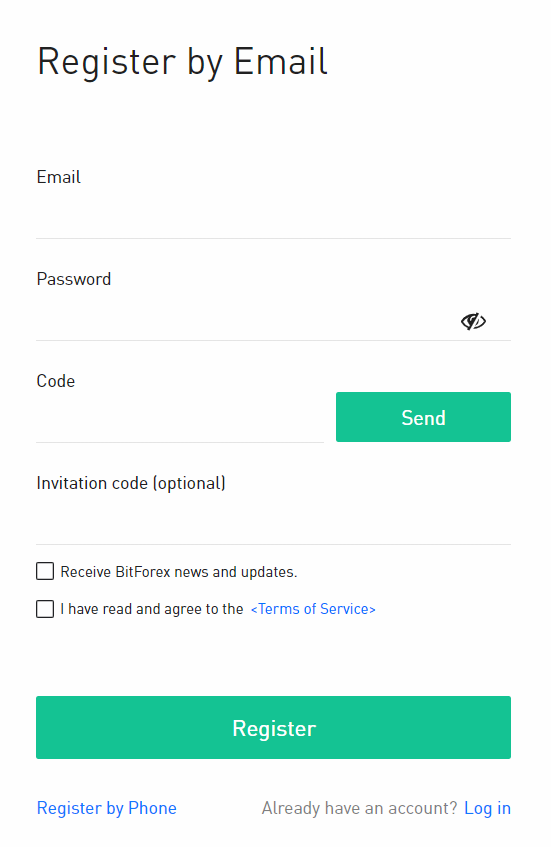
Task: Open the Terms of Service link
Action: pos(313,609)
